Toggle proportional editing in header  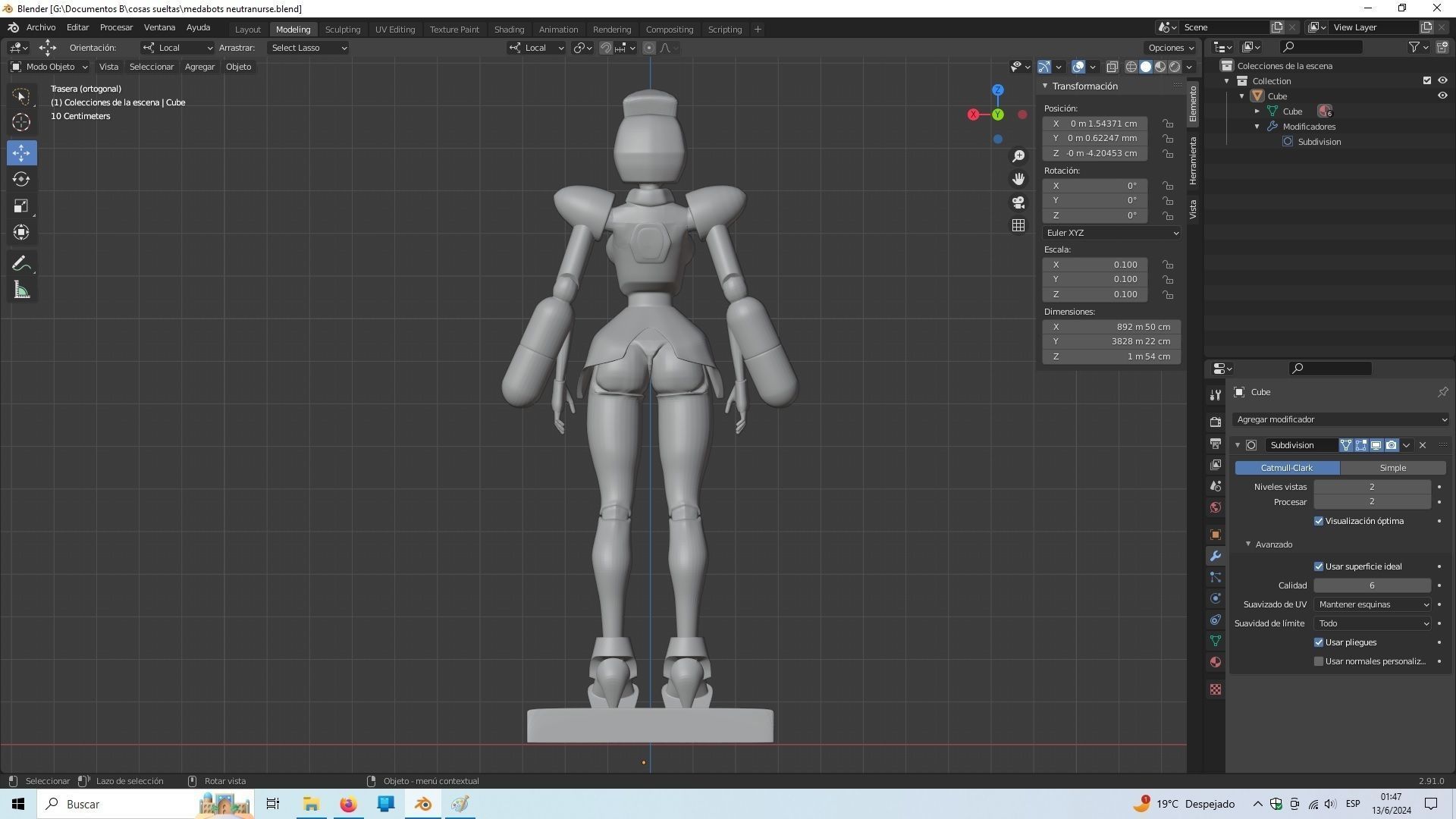[x=649, y=48]
